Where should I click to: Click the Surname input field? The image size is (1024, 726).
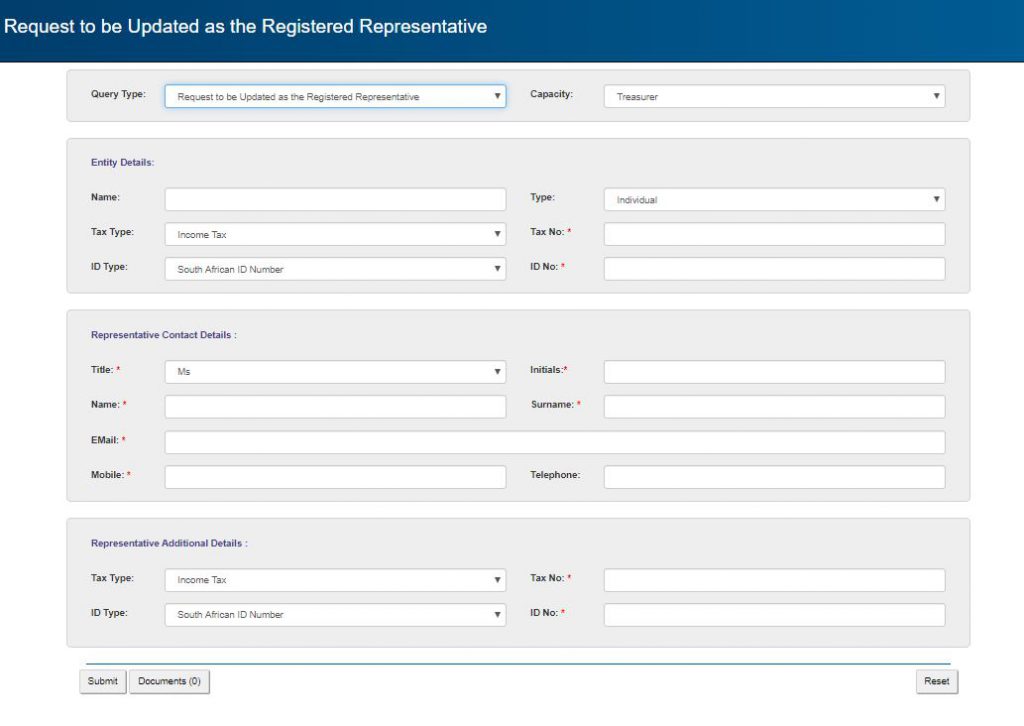772,406
